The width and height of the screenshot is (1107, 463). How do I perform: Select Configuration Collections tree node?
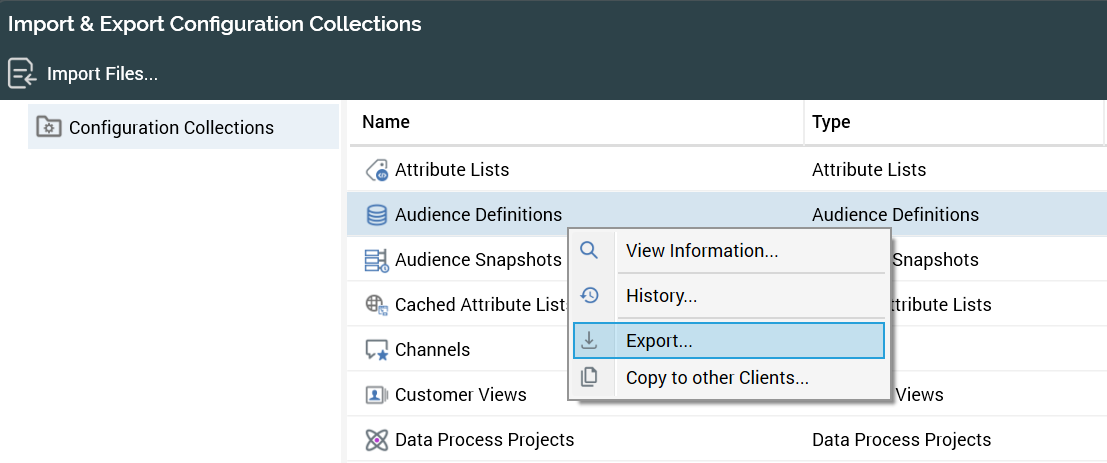[x=171, y=128]
